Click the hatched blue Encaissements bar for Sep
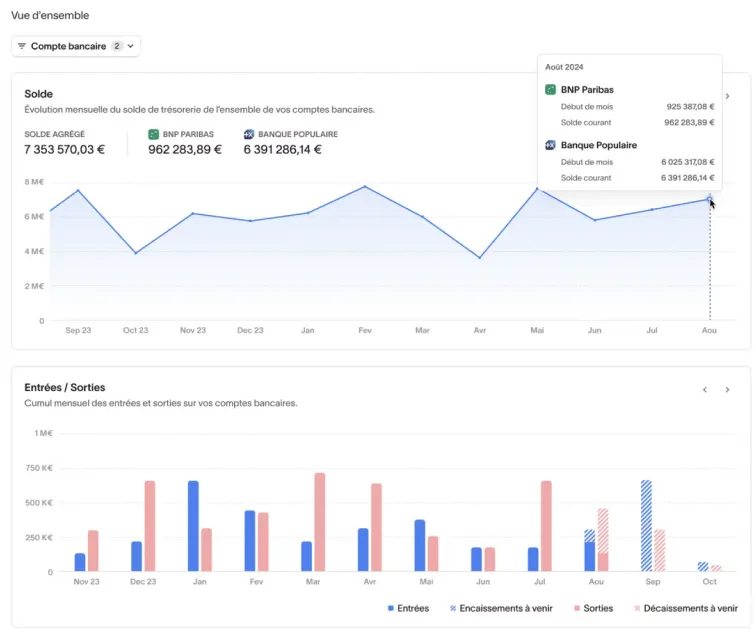Image resolution: width=756 pixels, height=638 pixels. (647, 526)
